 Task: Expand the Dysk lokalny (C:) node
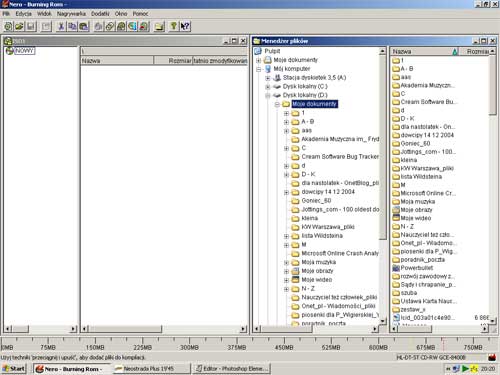click(268, 87)
